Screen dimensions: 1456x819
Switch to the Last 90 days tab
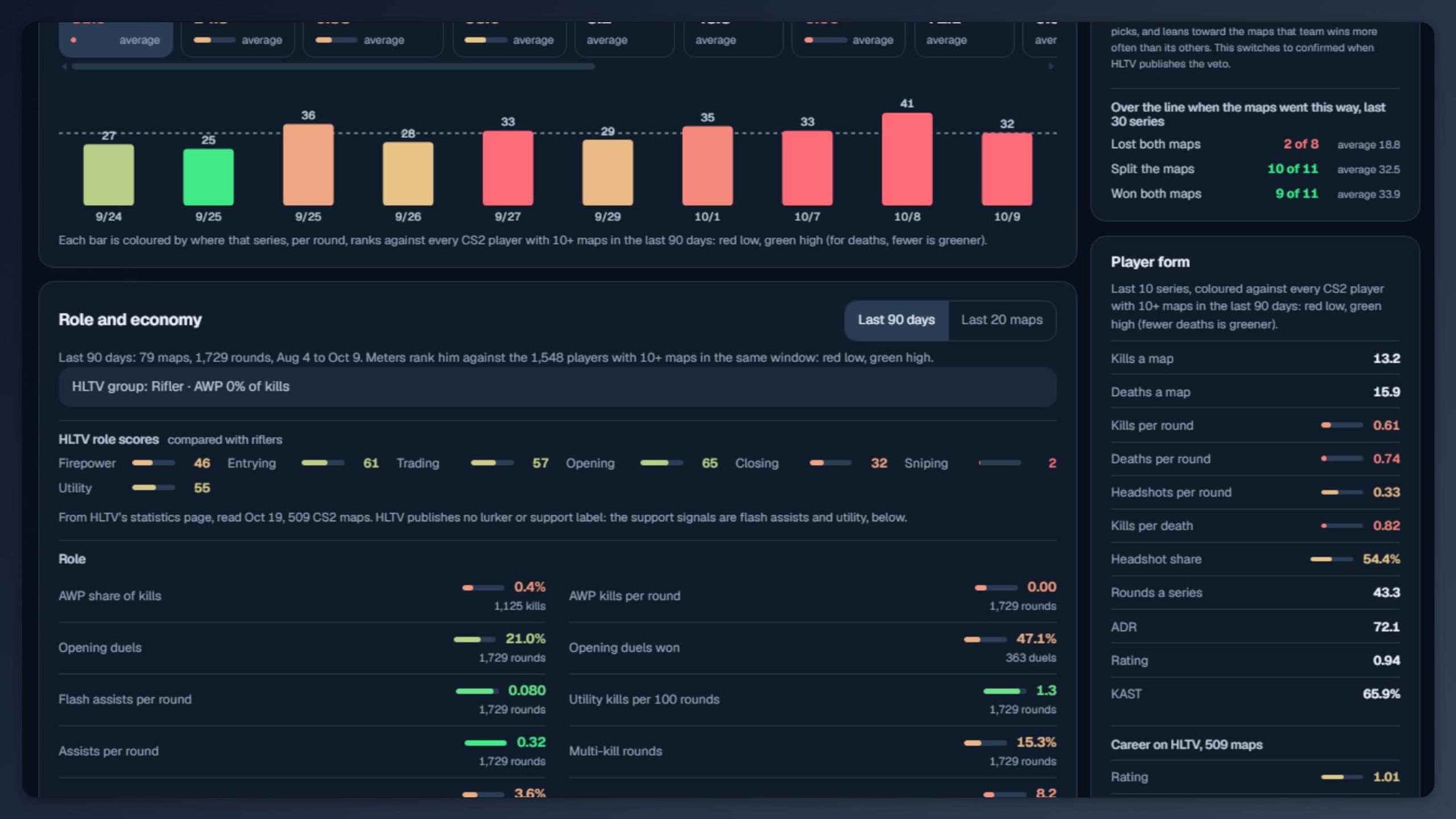[x=896, y=320]
